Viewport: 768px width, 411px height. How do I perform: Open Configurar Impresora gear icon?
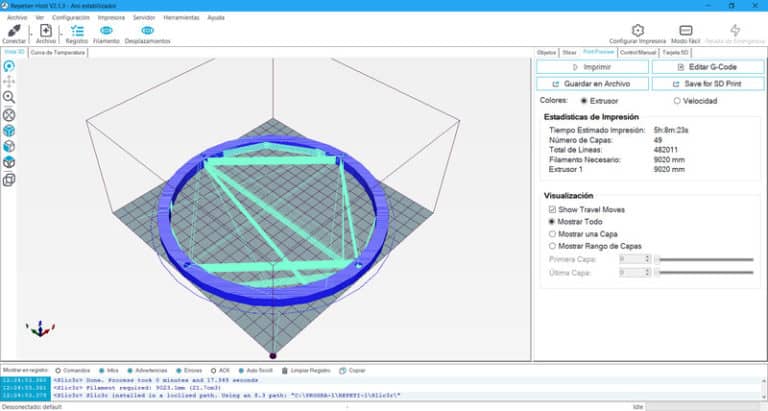(637, 31)
